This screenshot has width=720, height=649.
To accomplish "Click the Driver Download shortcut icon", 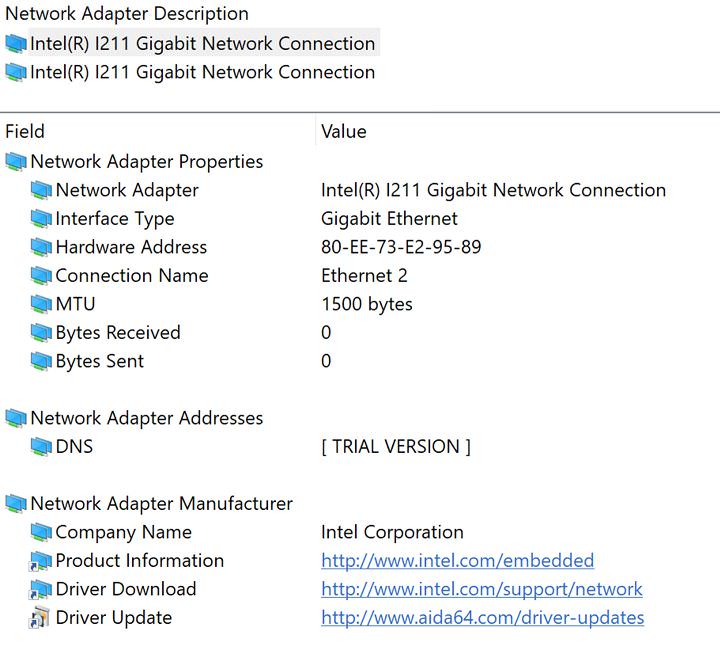I will pos(41,590).
